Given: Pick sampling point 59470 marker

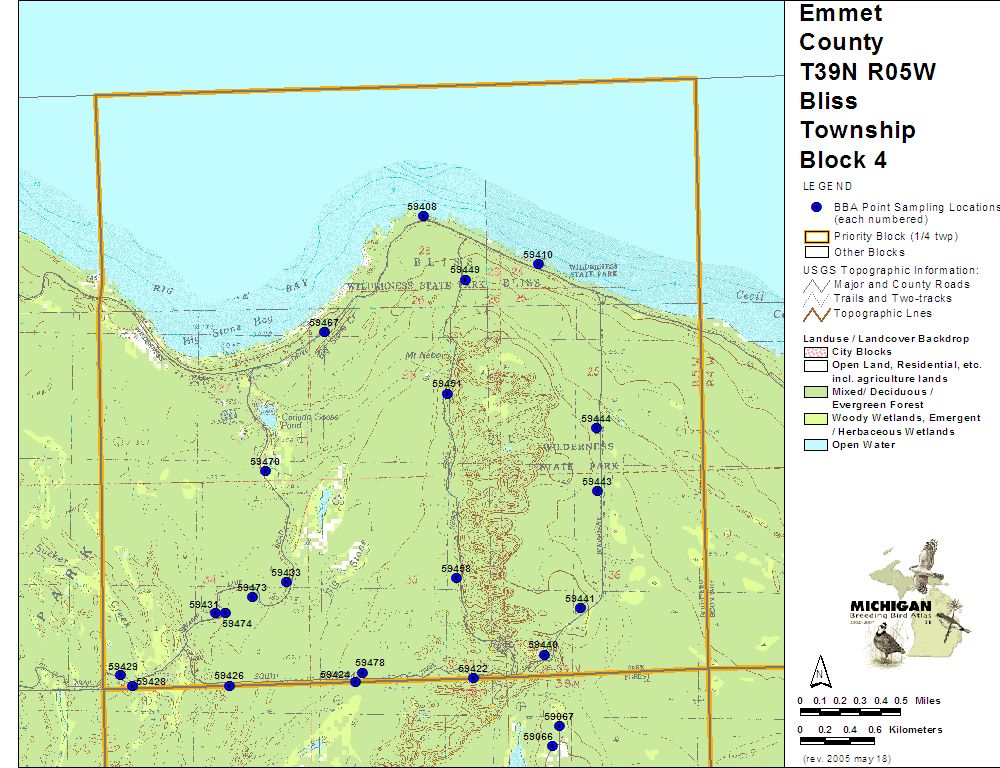Looking at the screenshot, I should (265, 471).
